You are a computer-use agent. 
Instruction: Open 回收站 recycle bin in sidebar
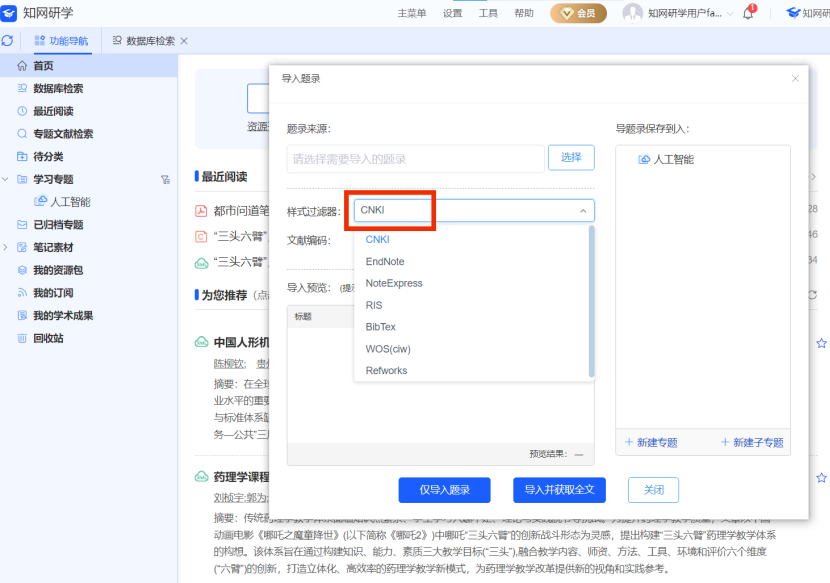47,338
